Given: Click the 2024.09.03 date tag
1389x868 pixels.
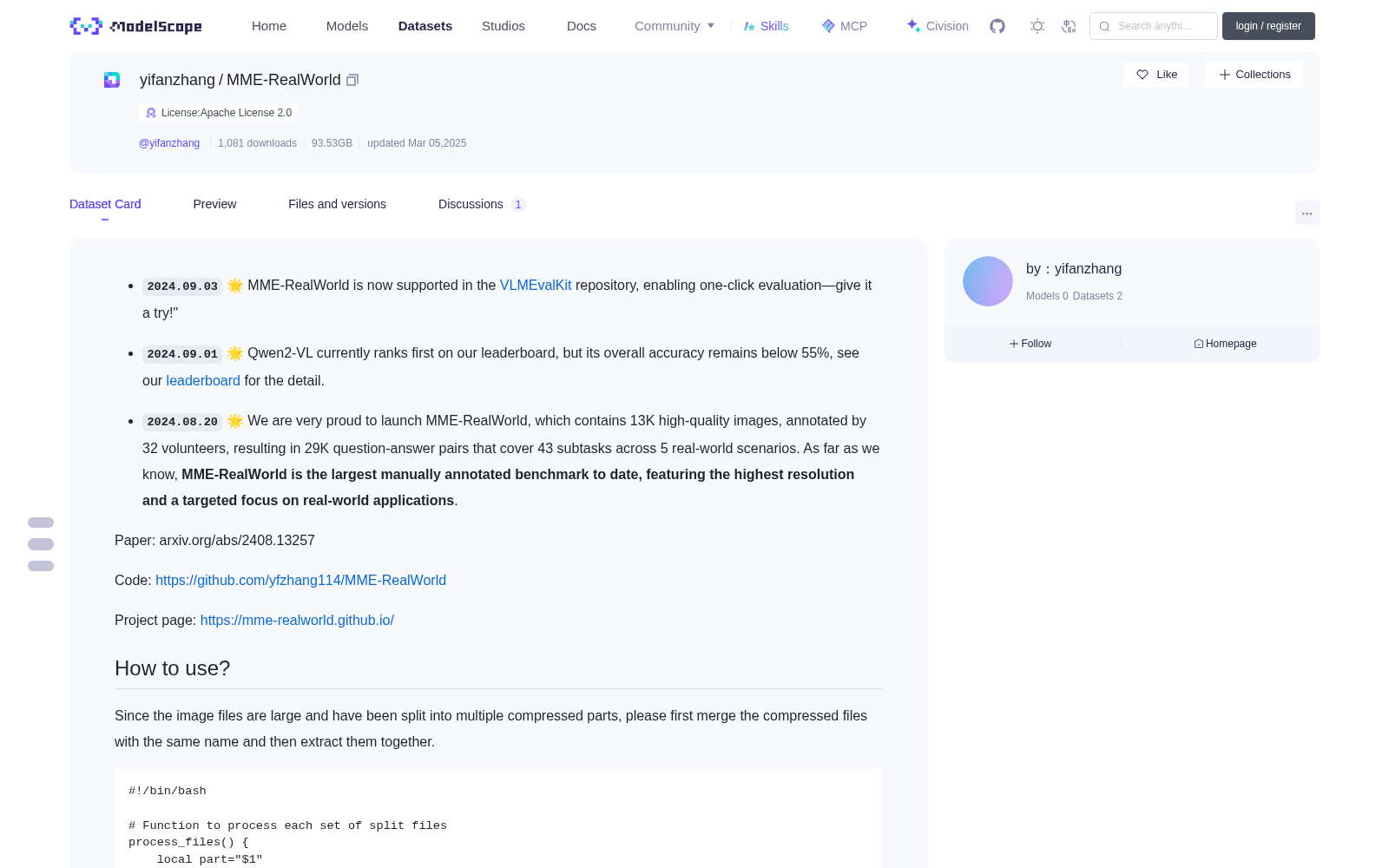Looking at the screenshot, I should click(182, 286).
